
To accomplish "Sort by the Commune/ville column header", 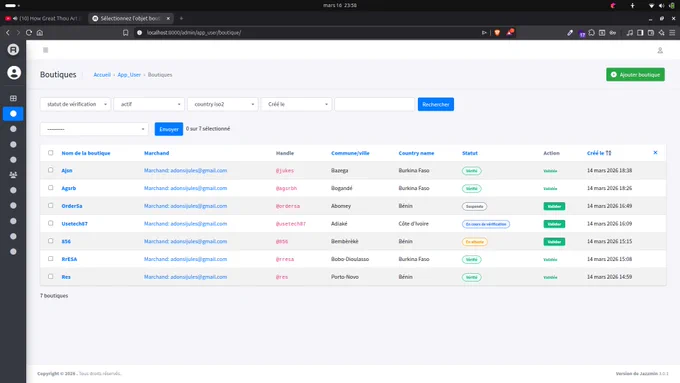I will [350, 153].
